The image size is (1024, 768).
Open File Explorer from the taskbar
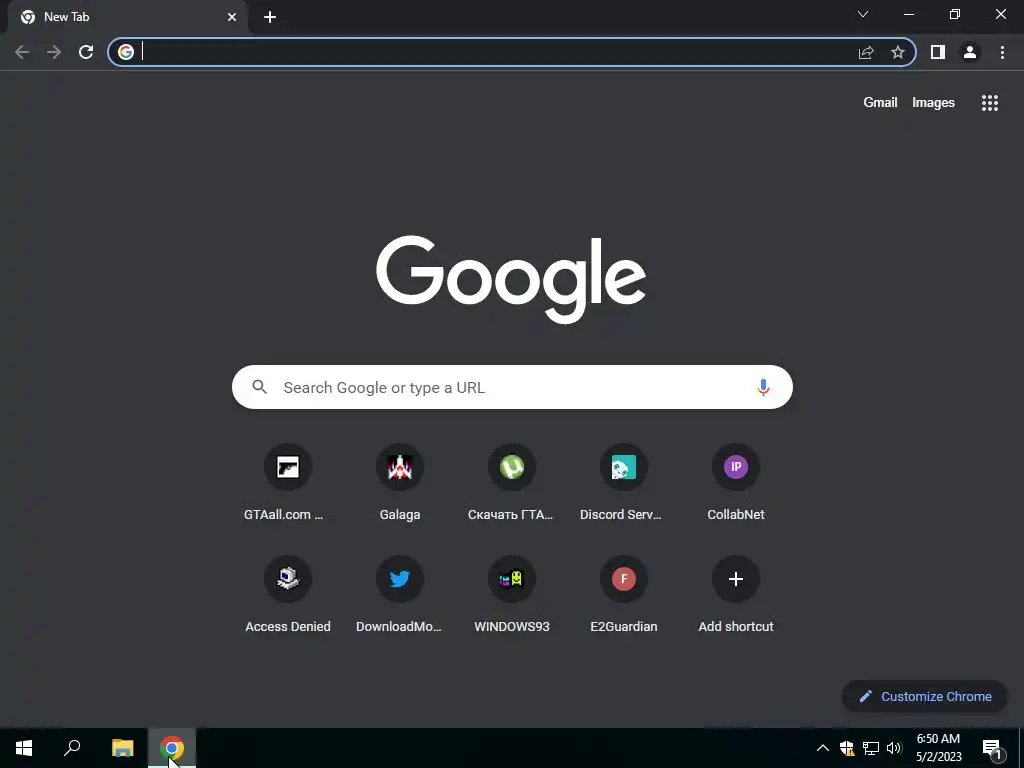[122, 748]
